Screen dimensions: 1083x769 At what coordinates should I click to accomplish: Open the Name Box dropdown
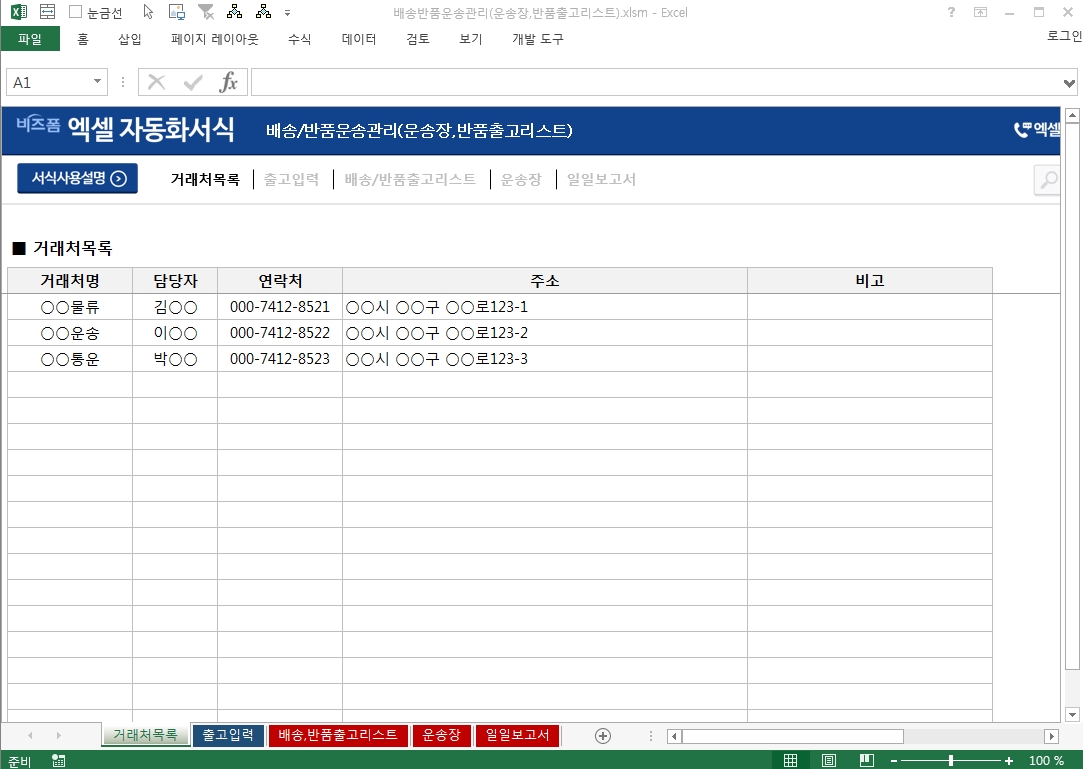98,82
